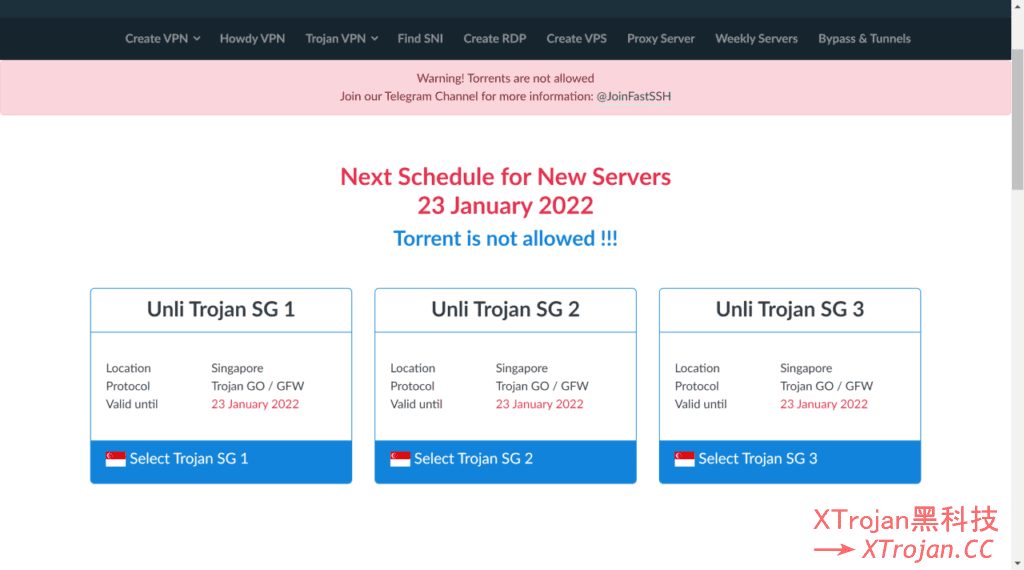Expand the Trojan VPN dropdown menu
Viewport: 1024px width, 570px height.
(x=341, y=38)
